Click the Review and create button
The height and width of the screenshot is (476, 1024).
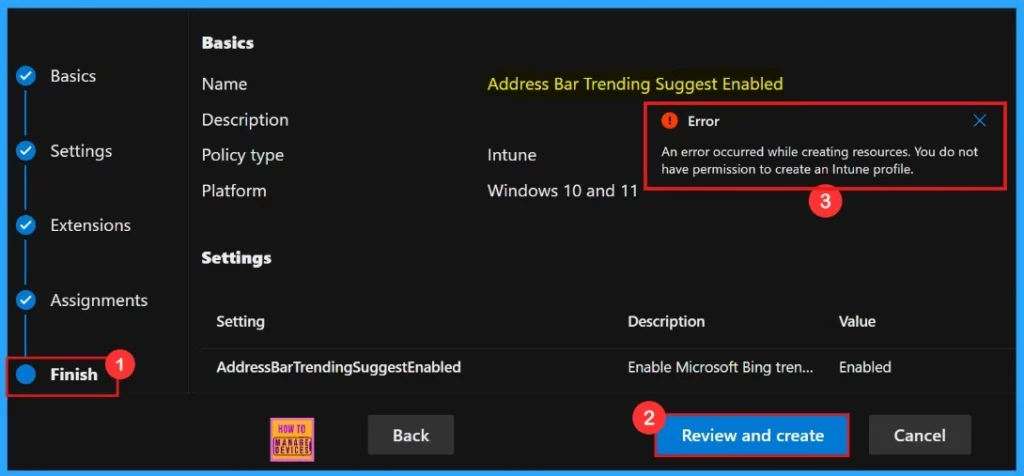(752, 435)
